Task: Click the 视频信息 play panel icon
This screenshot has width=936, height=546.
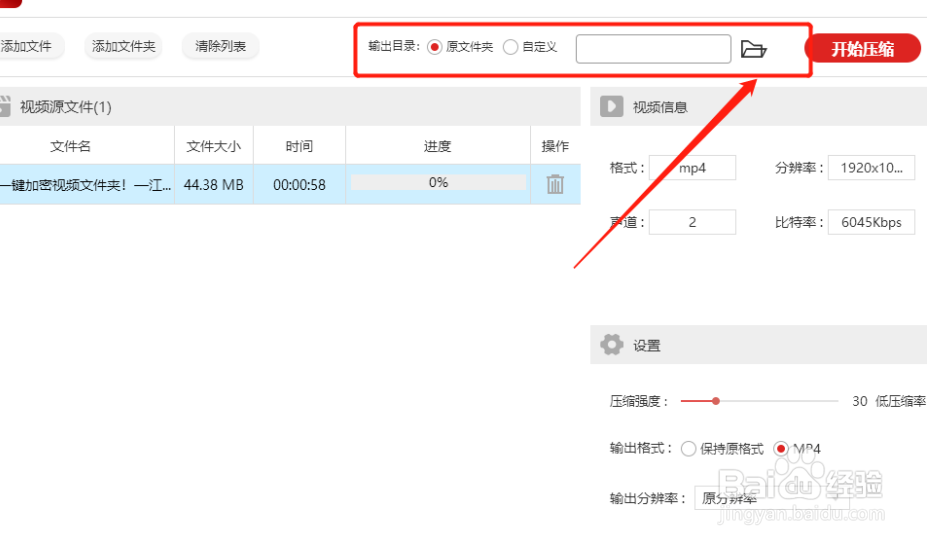Action: tap(611, 106)
